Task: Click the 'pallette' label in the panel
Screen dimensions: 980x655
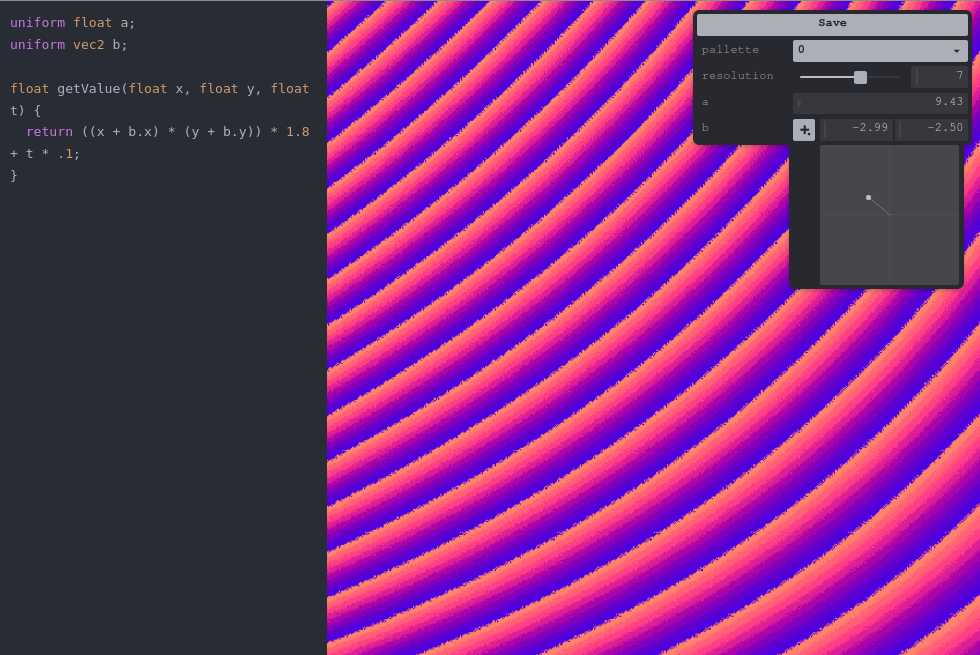Action: pos(730,50)
